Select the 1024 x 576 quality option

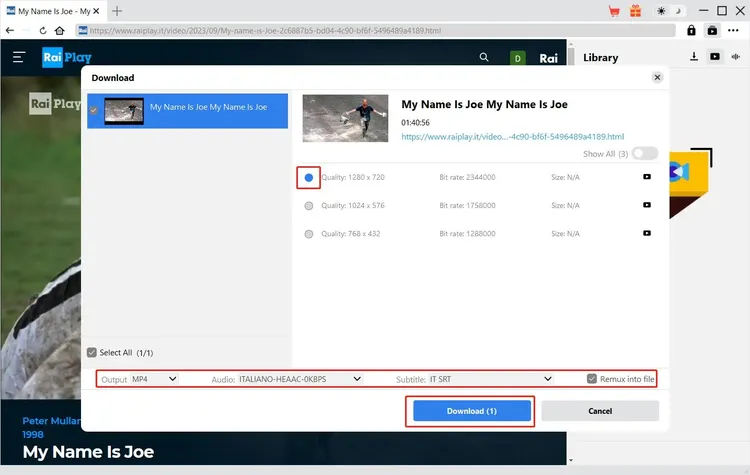tap(309, 205)
